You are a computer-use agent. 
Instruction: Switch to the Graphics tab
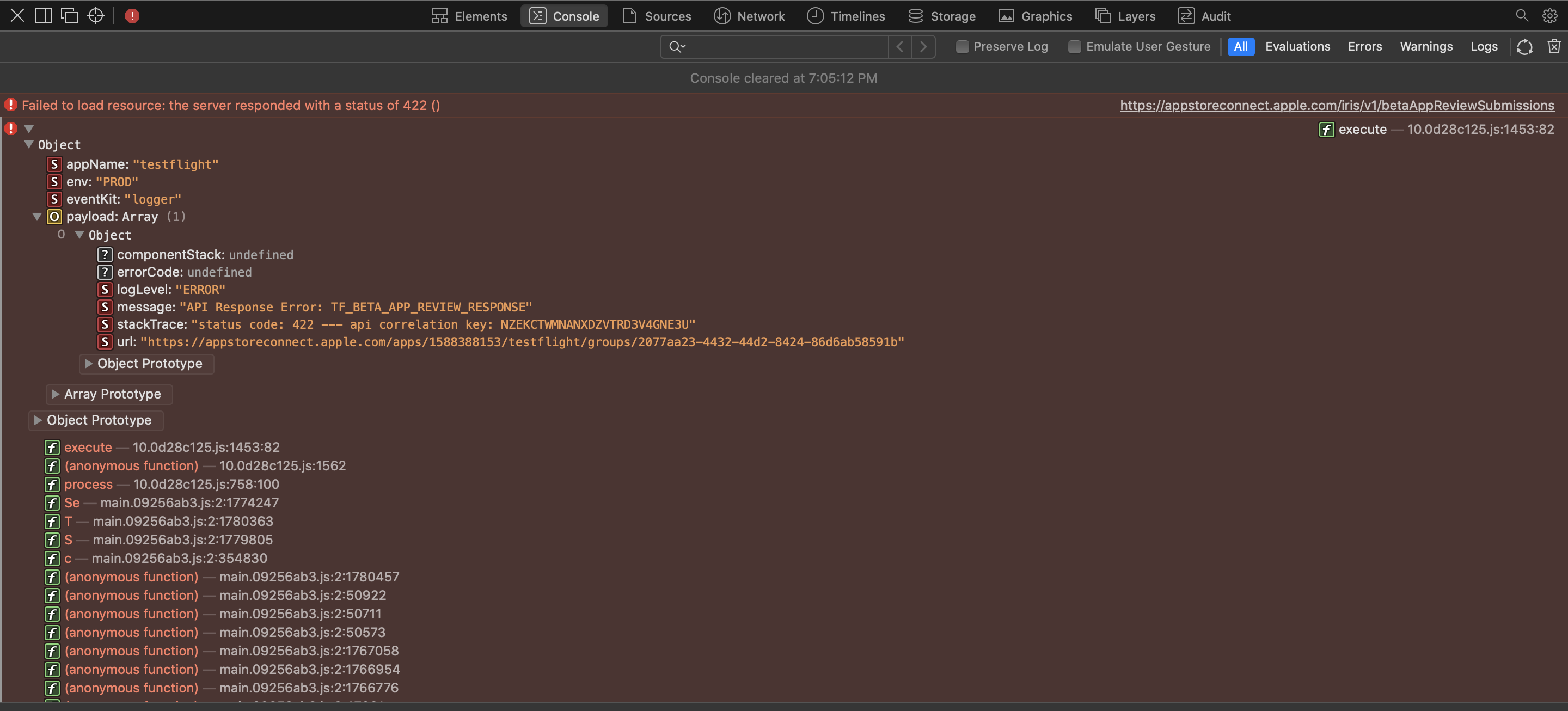pyautogui.click(x=1036, y=16)
